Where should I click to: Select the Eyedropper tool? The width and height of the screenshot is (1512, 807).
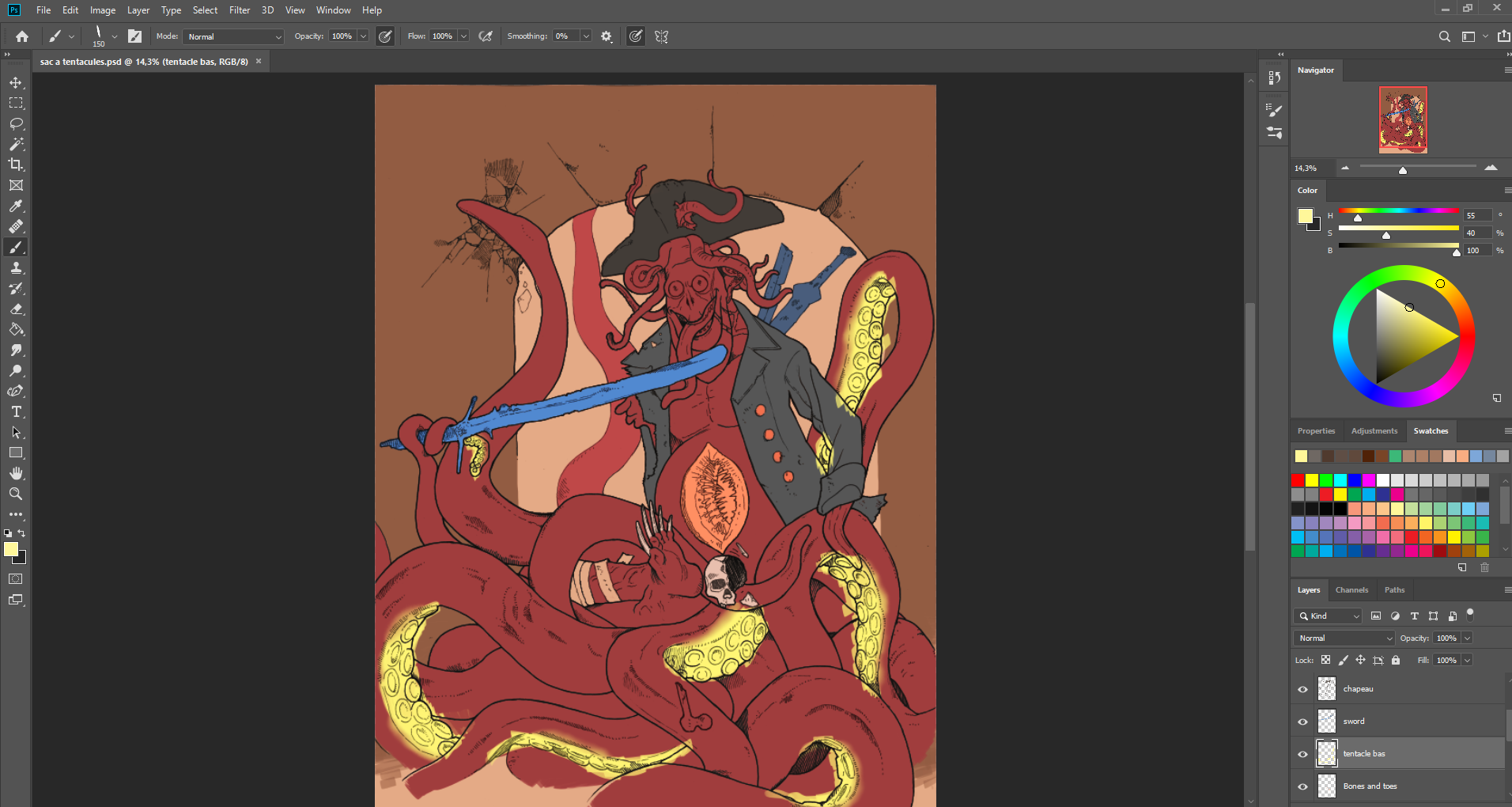(16, 206)
